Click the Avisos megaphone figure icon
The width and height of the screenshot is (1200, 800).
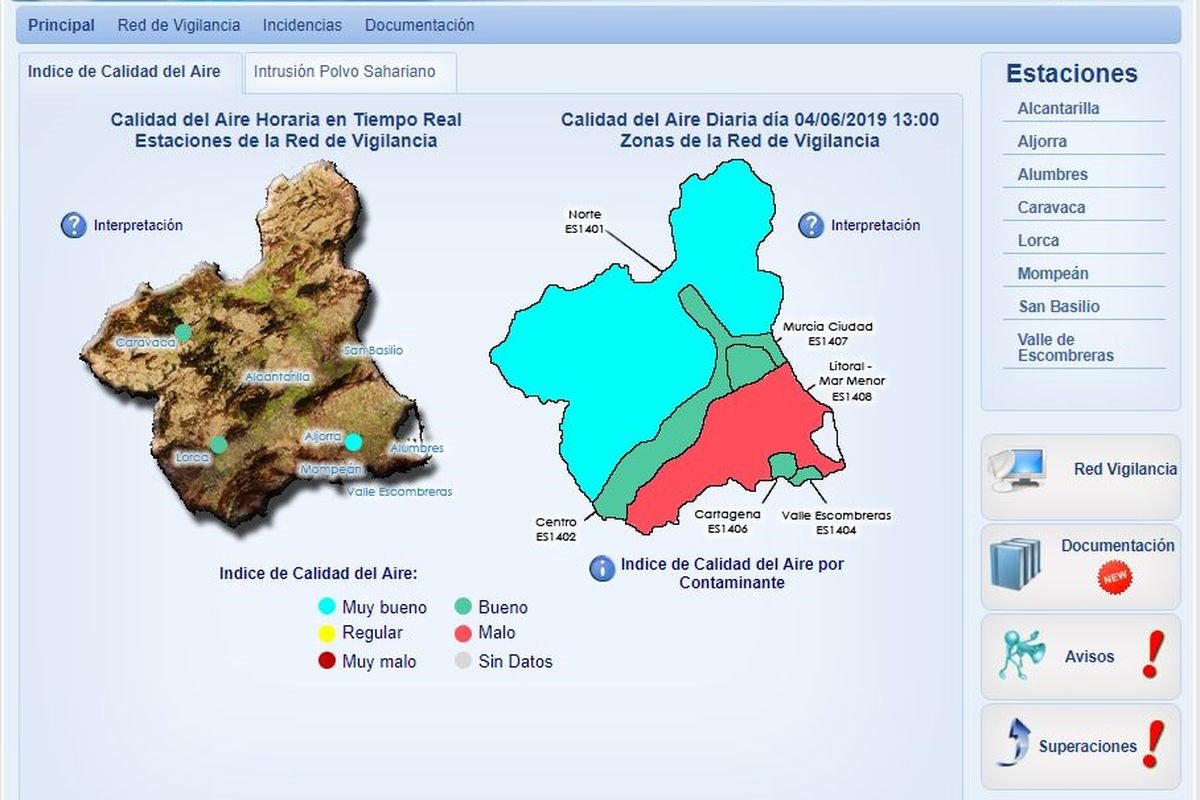click(x=1021, y=656)
